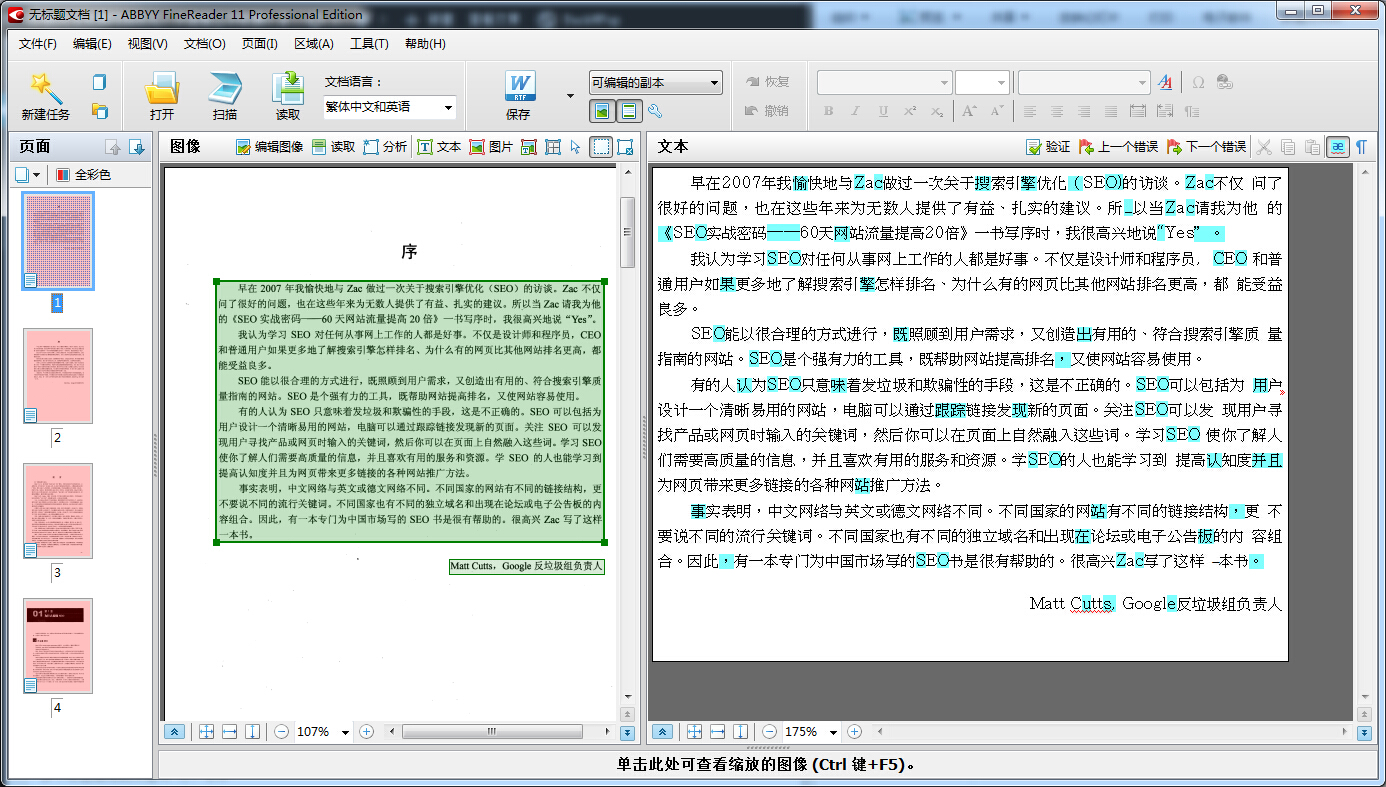
Task: Open the font size dropdown
Action: click(x=1002, y=83)
